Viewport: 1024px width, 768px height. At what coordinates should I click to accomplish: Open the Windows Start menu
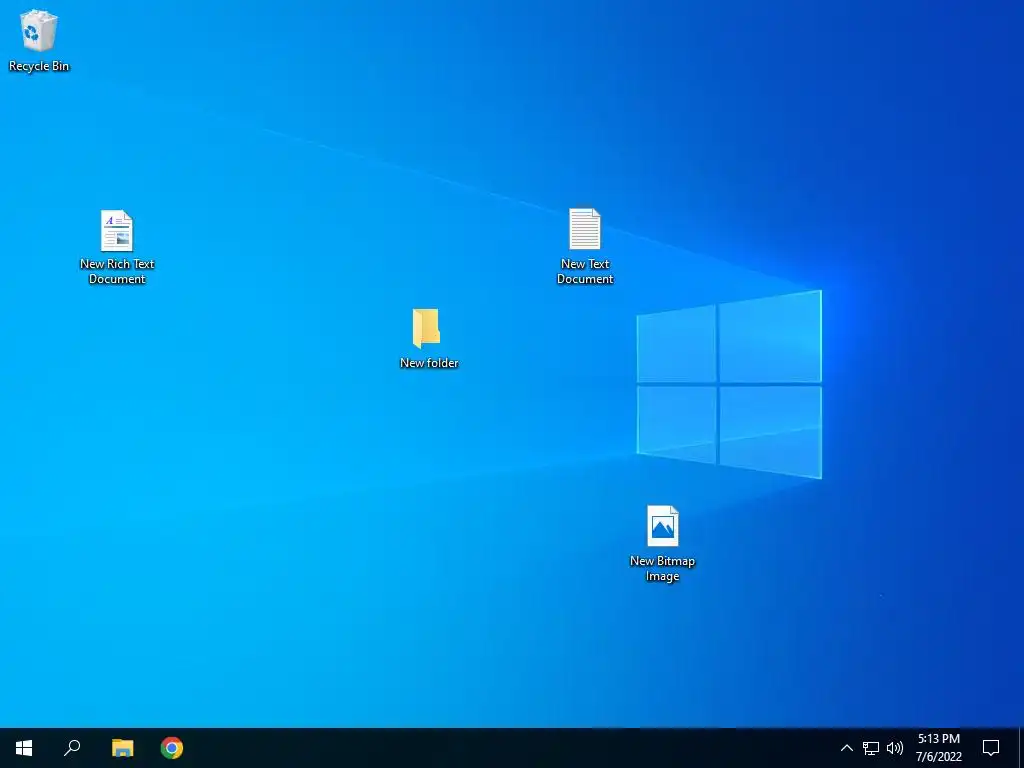(x=24, y=748)
